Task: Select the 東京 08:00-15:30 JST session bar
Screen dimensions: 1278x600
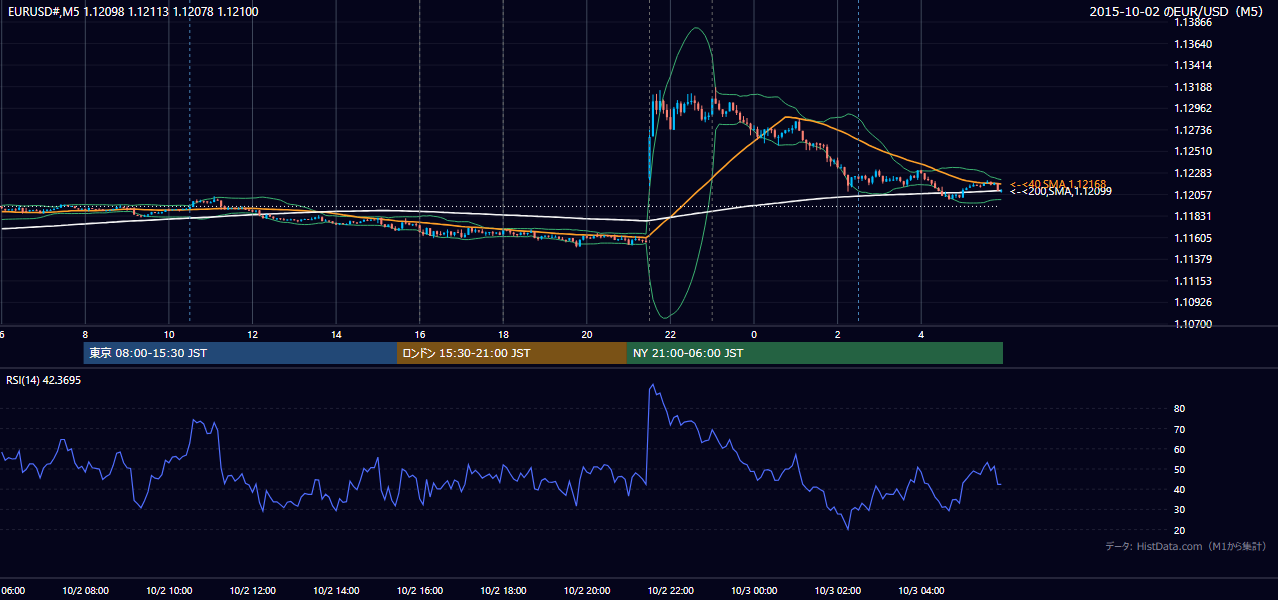Action: 240,353
